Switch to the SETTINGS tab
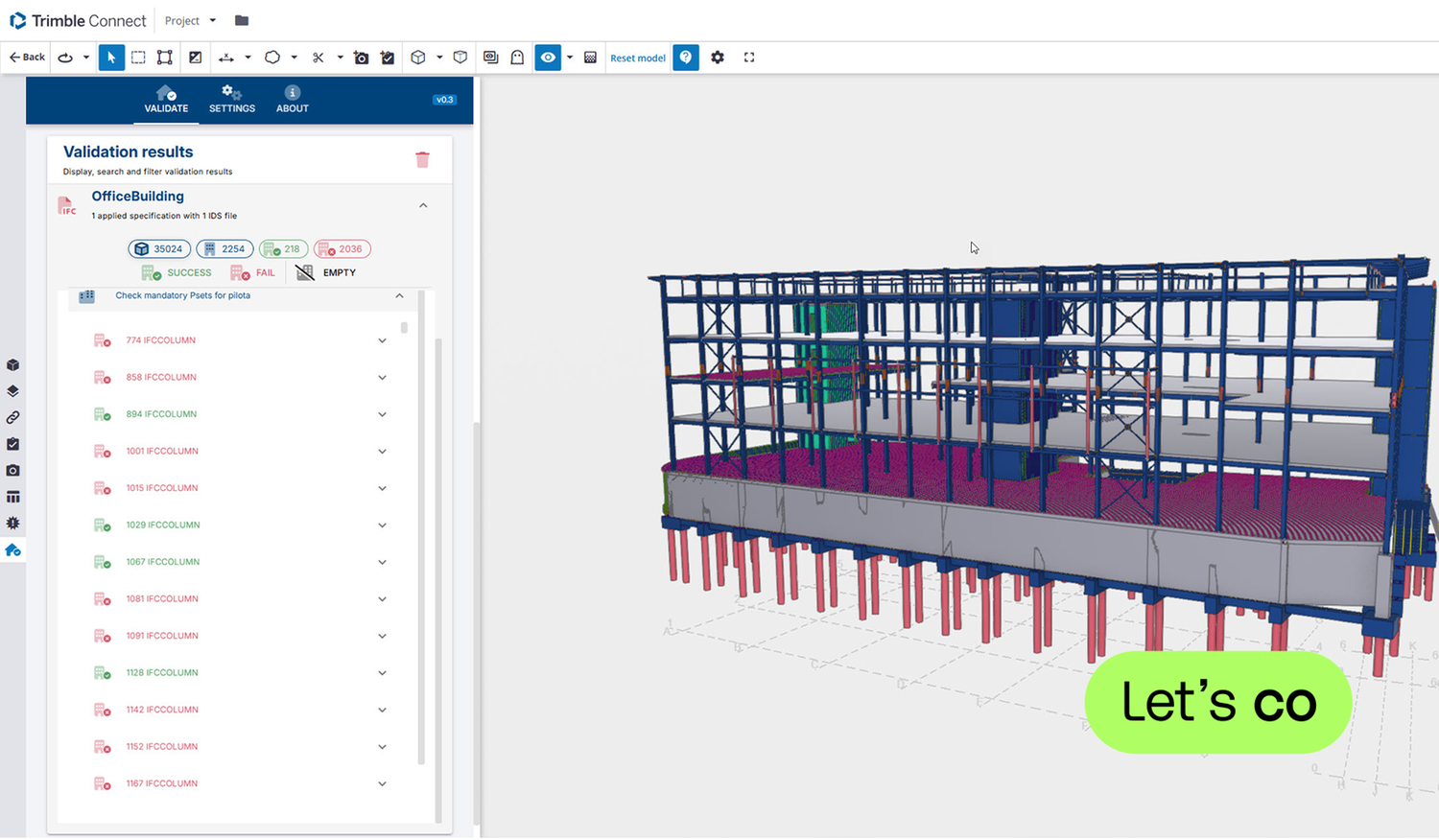1439x840 pixels. click(x=232, y=100)
